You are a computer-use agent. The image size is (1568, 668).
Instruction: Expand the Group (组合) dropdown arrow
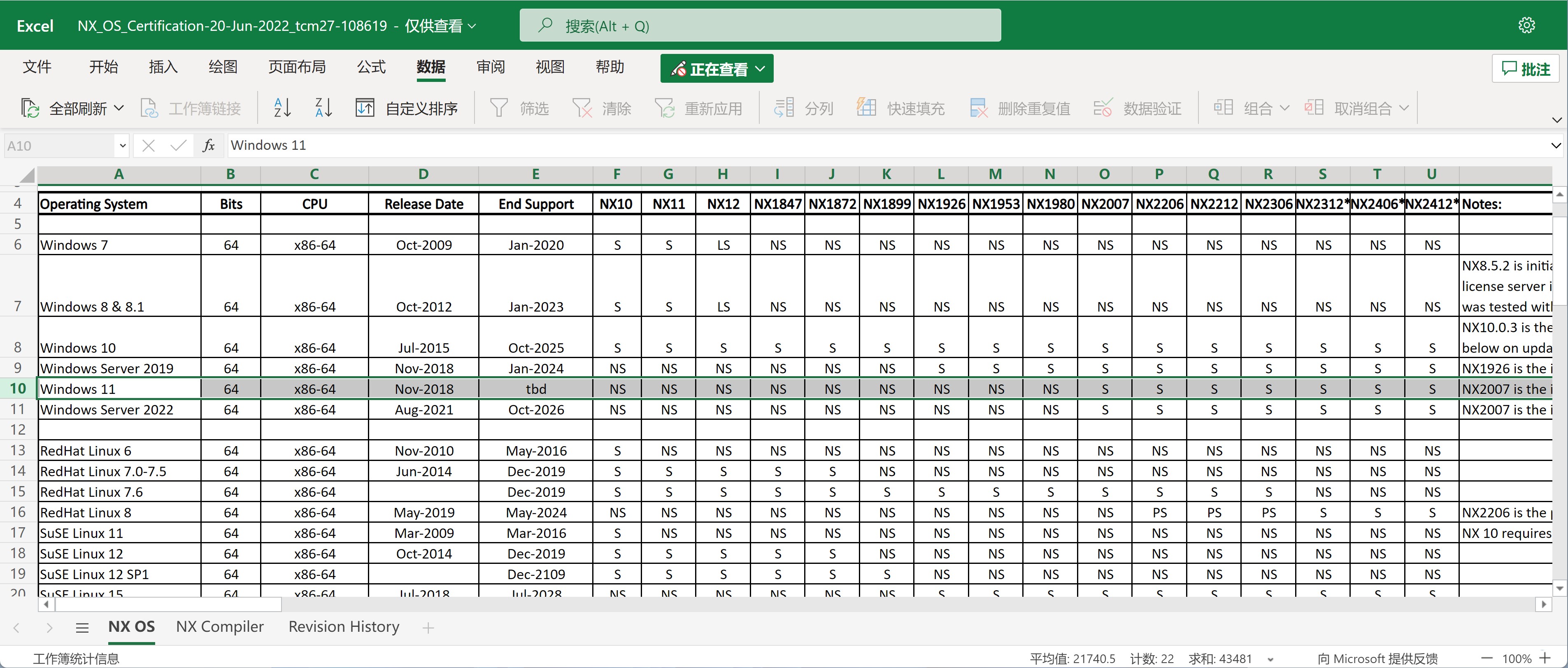pos(1284,108)
